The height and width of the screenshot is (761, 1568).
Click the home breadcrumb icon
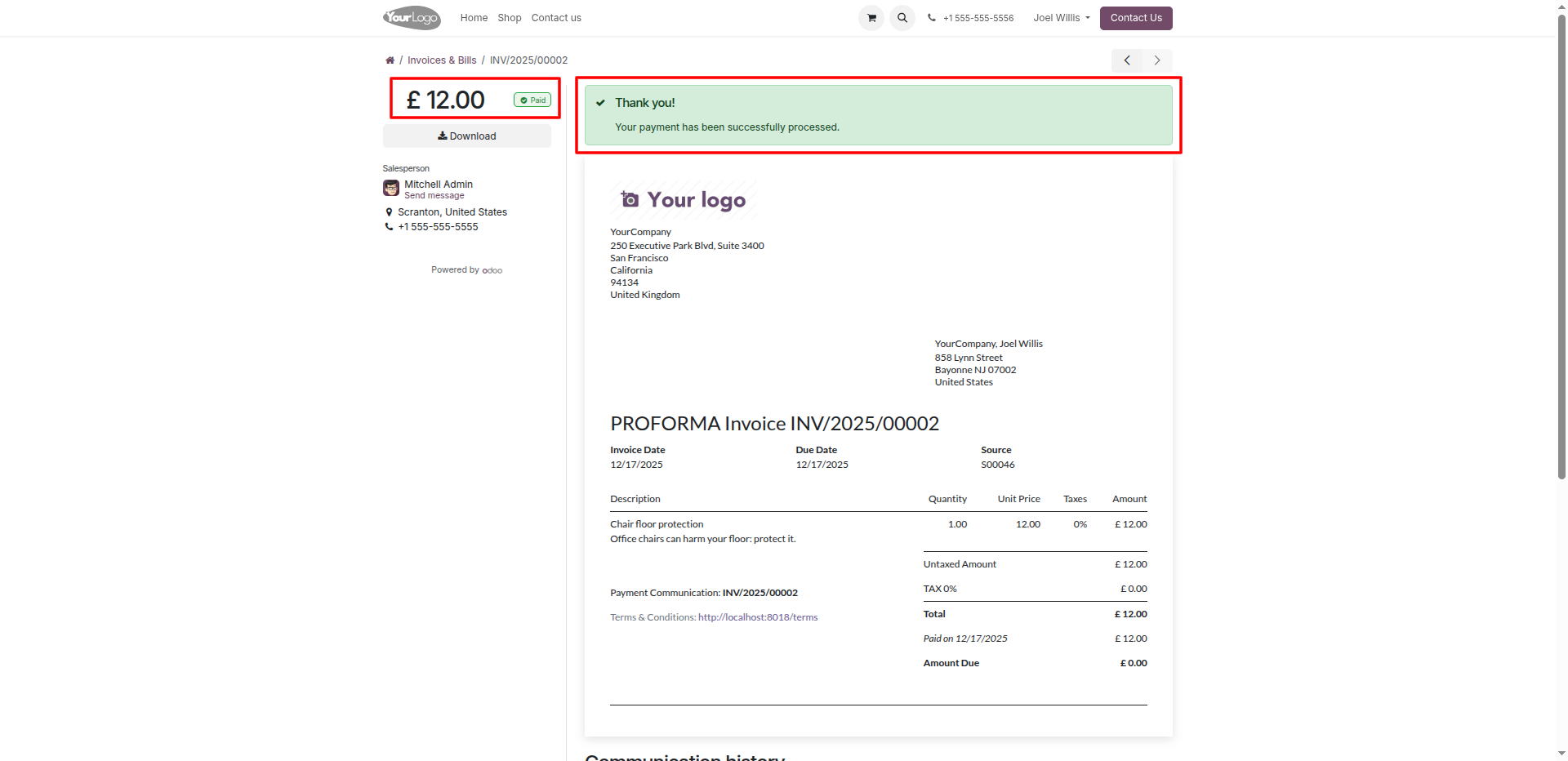[390, 60]
